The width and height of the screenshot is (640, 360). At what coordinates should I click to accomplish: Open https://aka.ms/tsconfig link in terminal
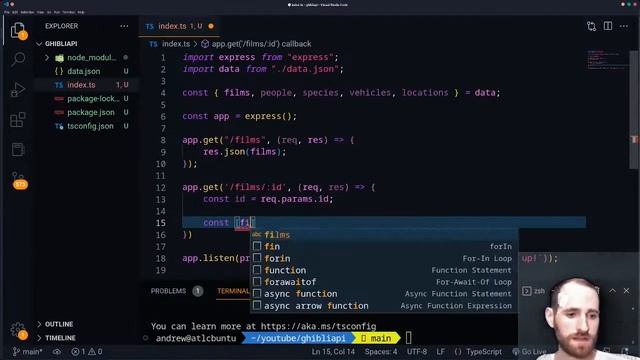pos(318,326)
